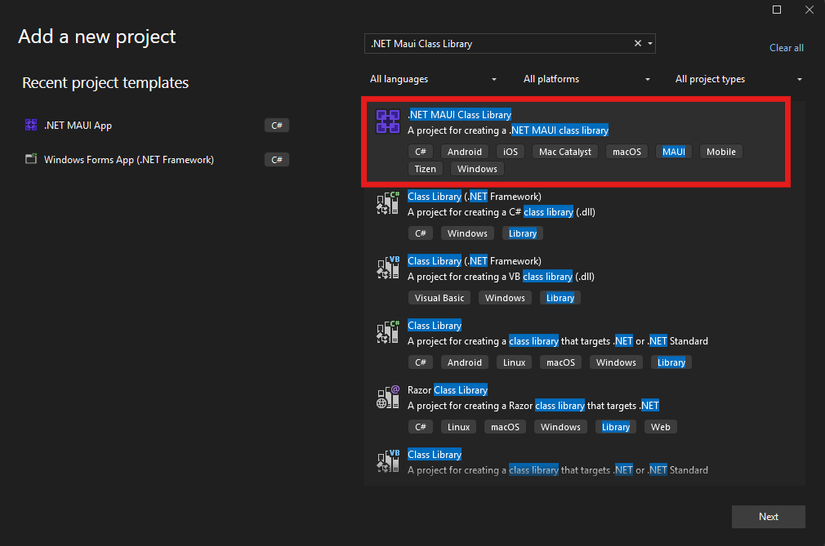Screen dimensions: 825x546
Task: Click the MAUI tag on MAUI Class Library
Action: [673, 151]
